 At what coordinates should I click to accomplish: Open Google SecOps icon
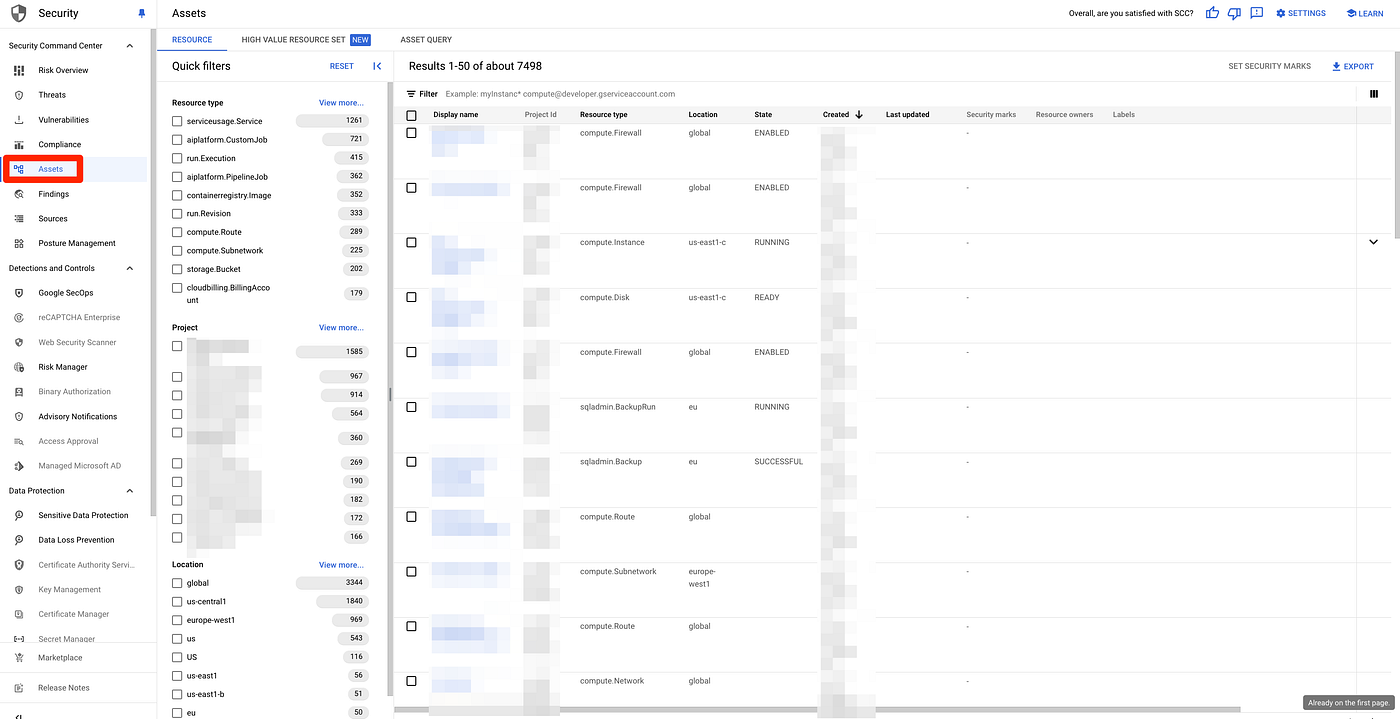point(19,293)
